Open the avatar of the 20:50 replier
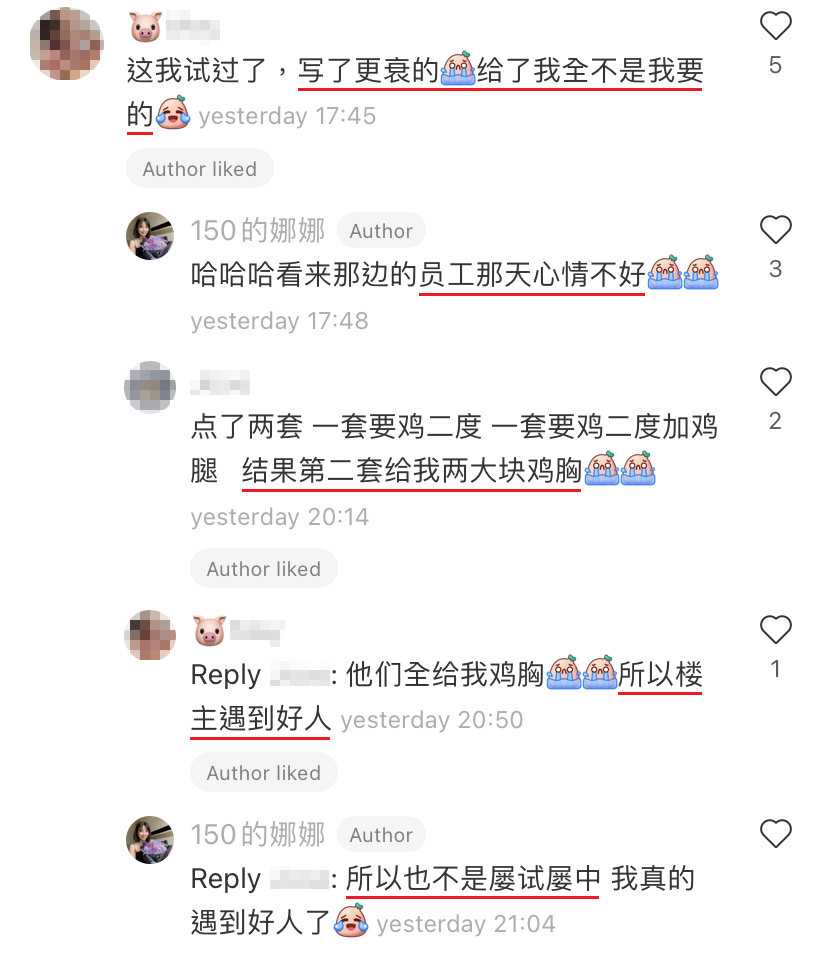Screen dimensions: 828x961 point(150,635)
